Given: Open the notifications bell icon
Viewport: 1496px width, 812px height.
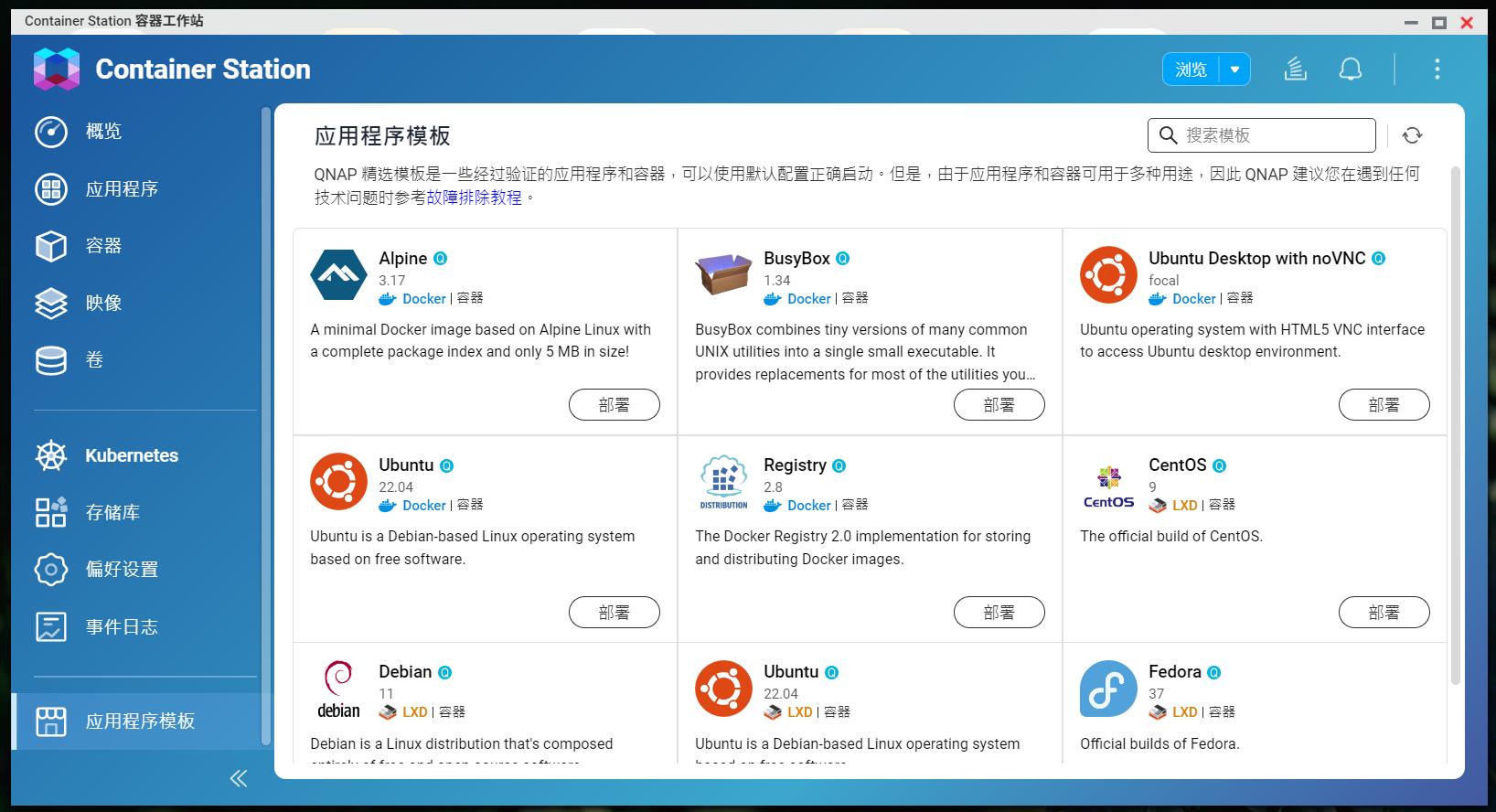Looking at the screenshot, I should click(x=1351, y=69).
